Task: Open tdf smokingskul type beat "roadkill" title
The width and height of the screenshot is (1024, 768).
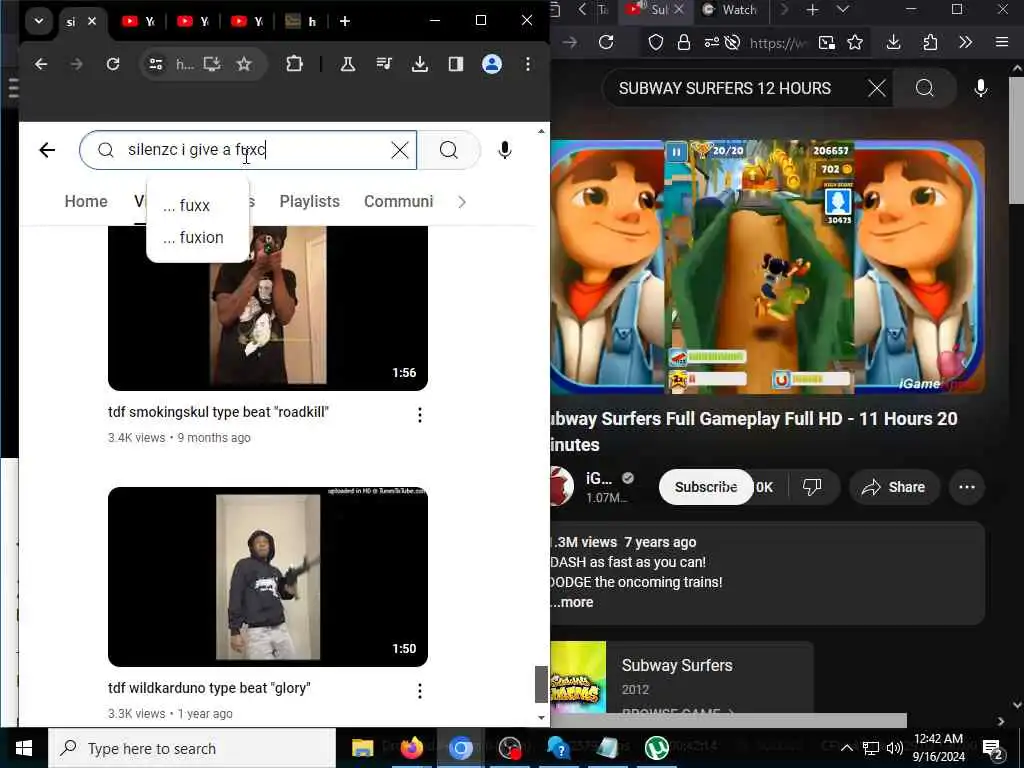Action: pyautogui.click(x=218, y=412)
